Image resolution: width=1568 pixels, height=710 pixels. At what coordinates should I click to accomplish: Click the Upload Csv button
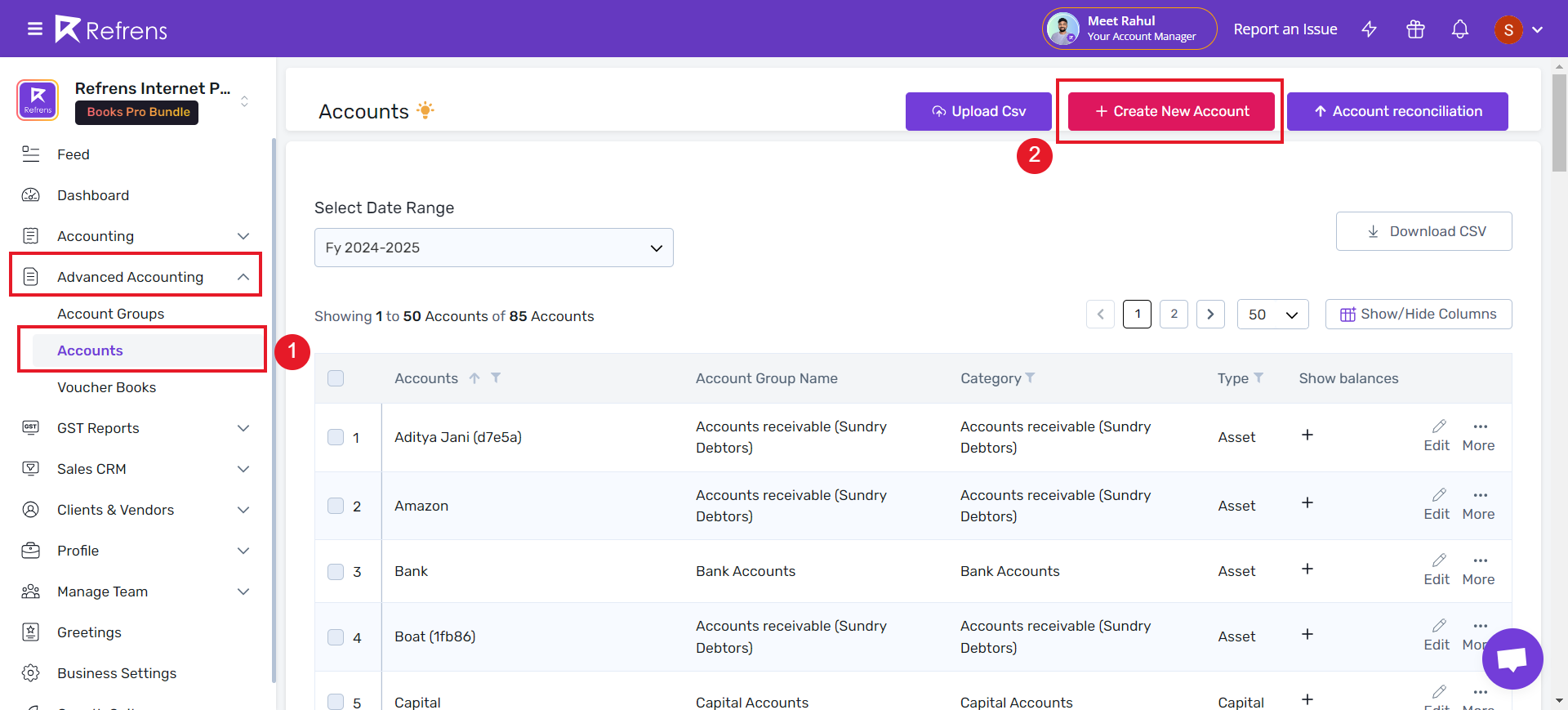[978, 111]
